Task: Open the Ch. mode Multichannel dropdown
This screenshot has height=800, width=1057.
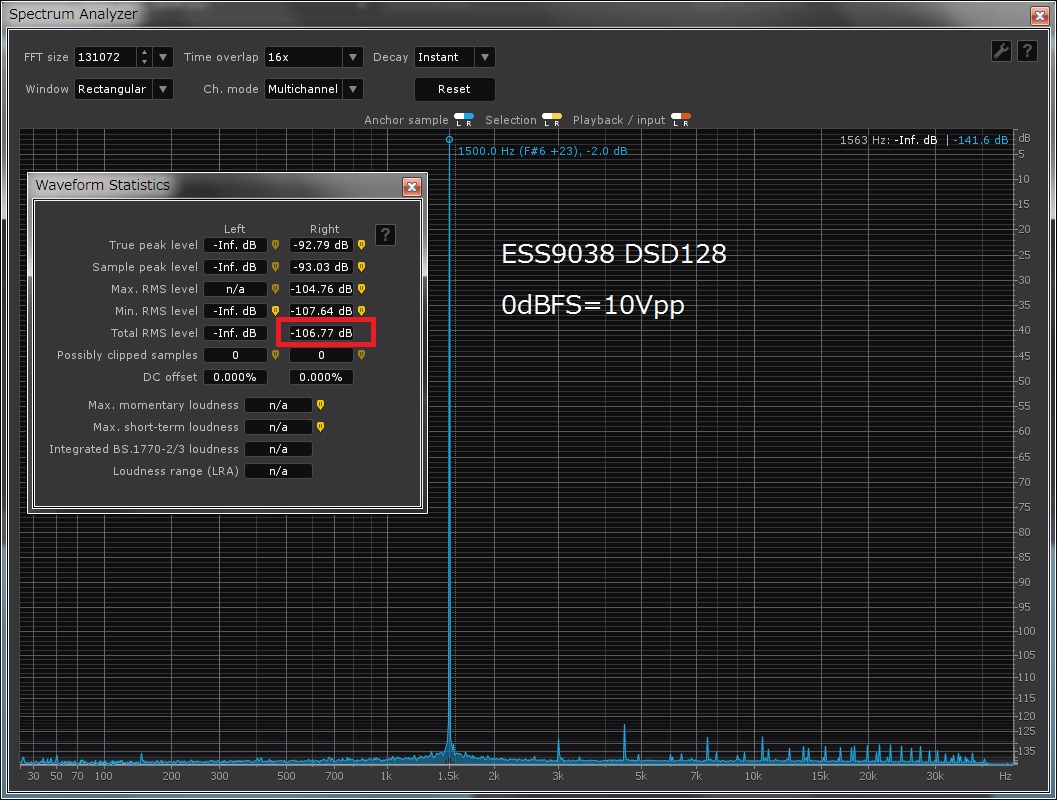Action: click(x=313, y=89)
